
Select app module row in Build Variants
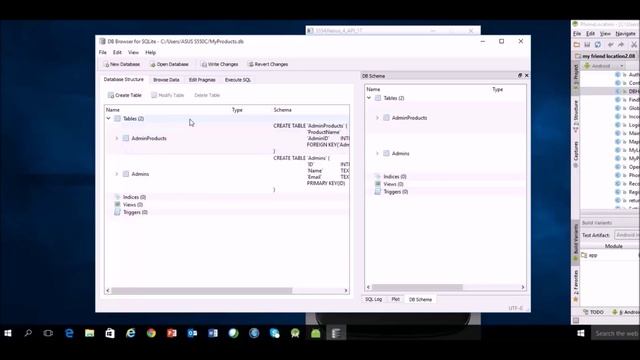pos(609,255)
